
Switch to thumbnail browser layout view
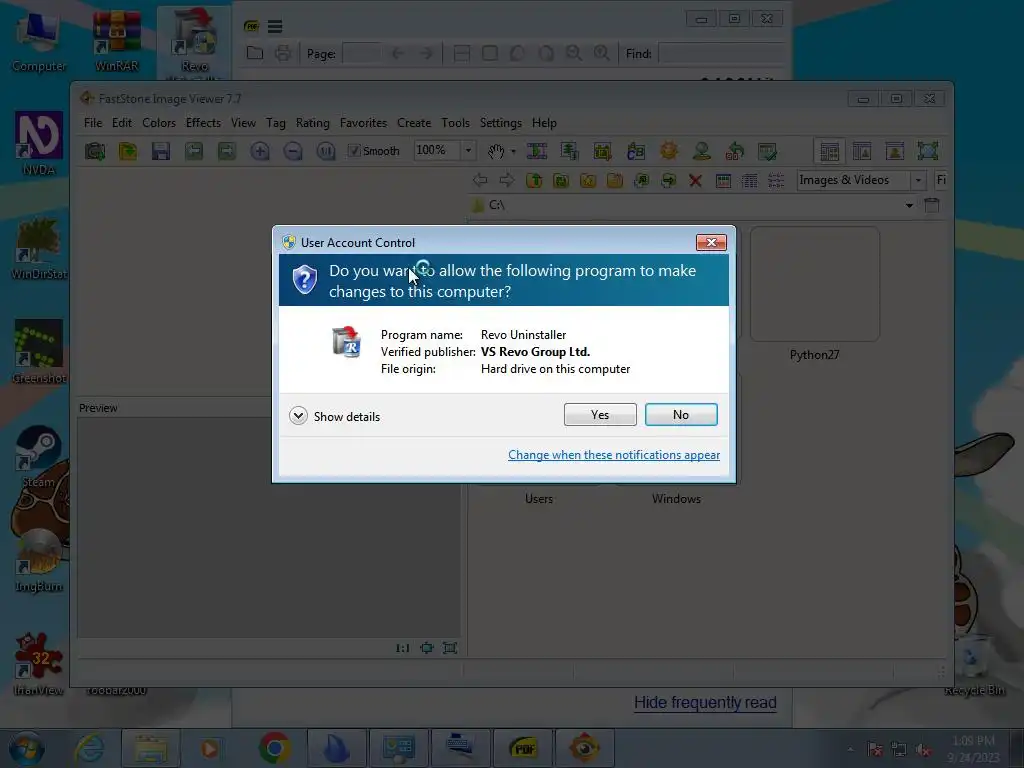[829, 152]
